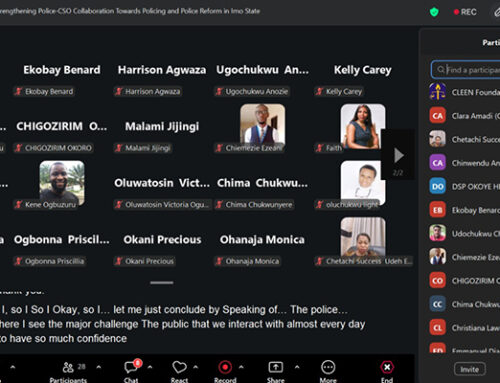This screenshot has width=500, height=383.
Task: Click muted mic icon on Chima Chukwunyere tile
Action: coord(219,205)
